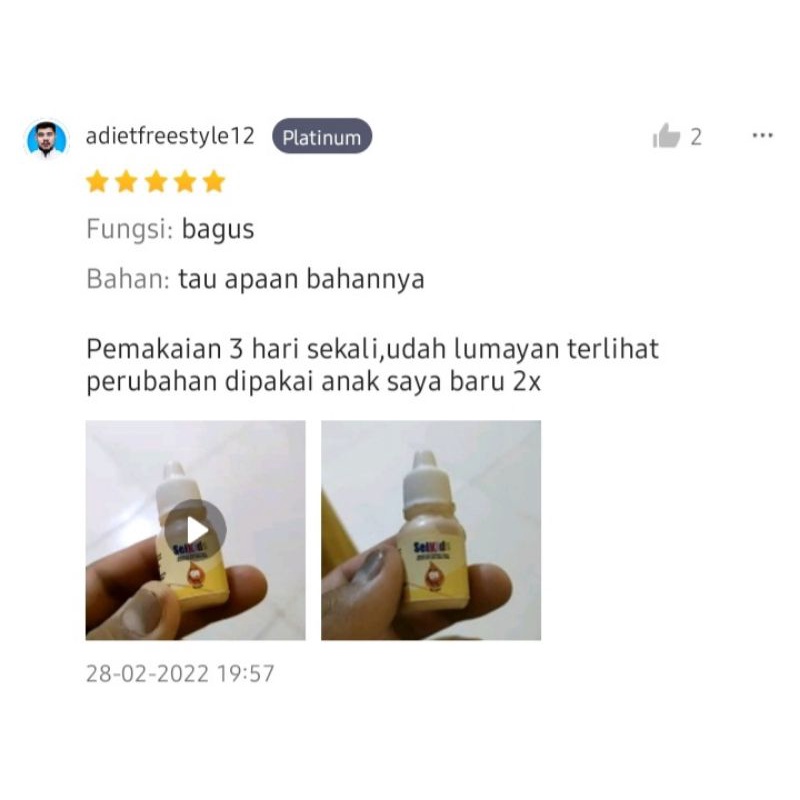Viewport: 800px width, 800px height.
Task: Click the like count number 2
Action: coord(696,137)
